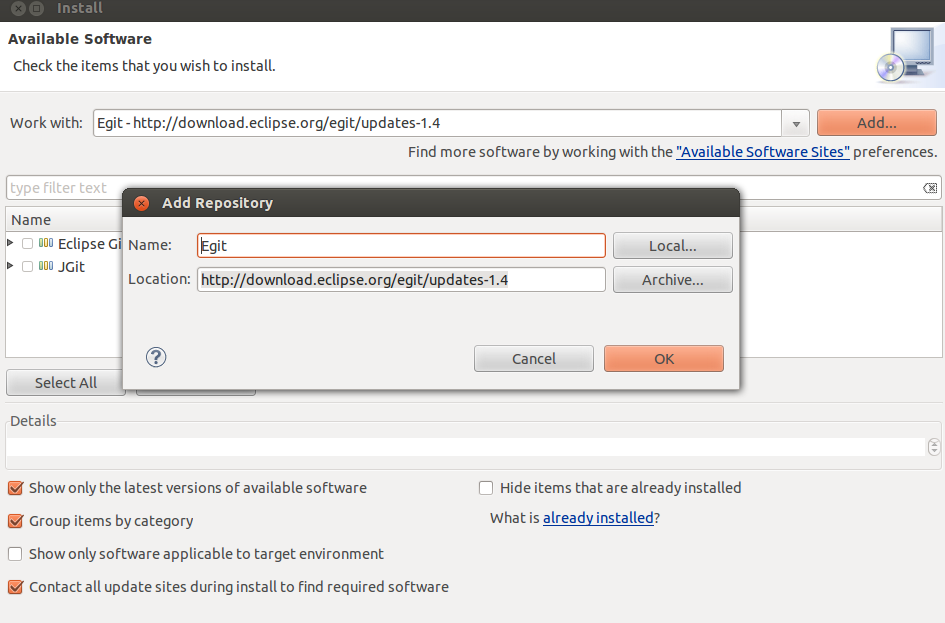Click the JGit category icon
The height and width of the screenshot is (623, 945).
(46, 266)
